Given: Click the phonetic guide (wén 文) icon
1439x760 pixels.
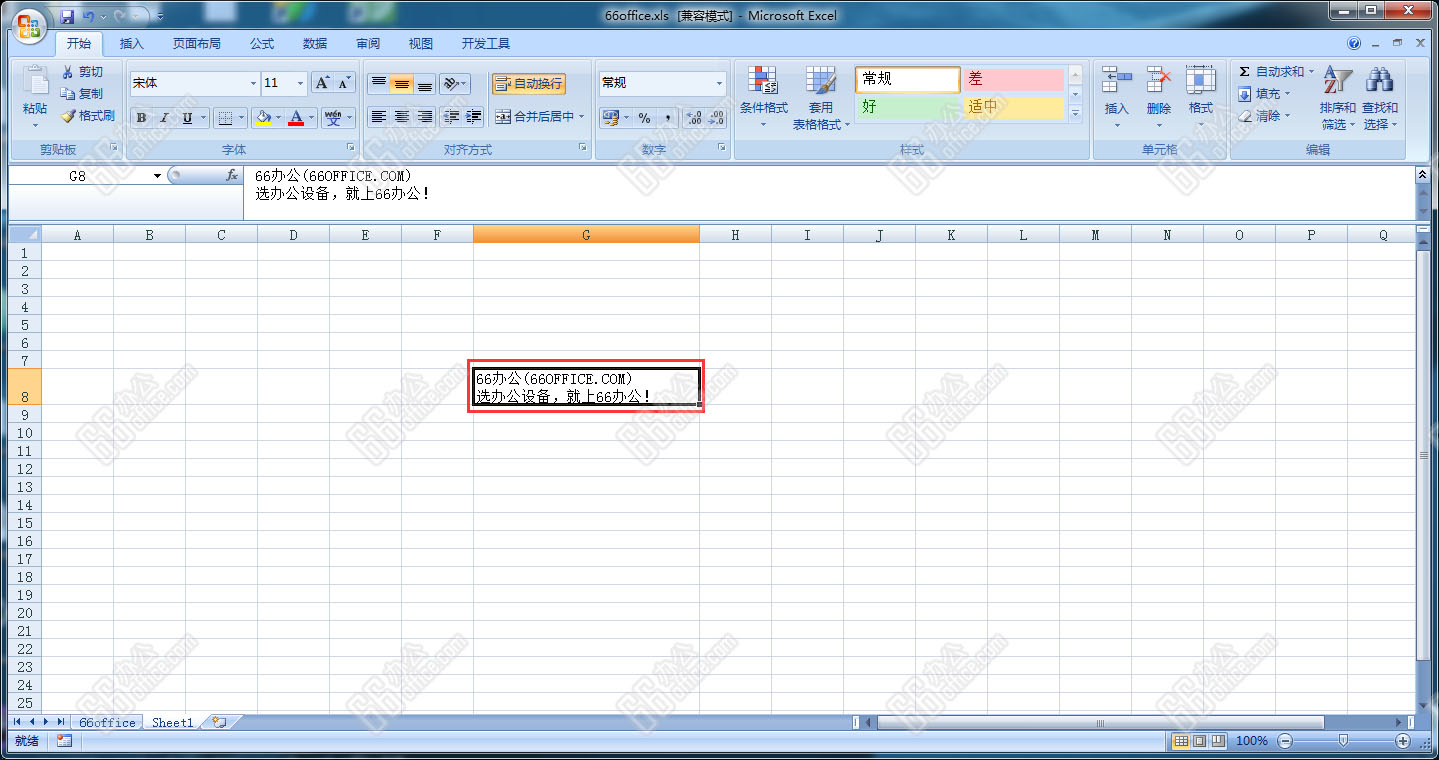Looking at the screenshot, I should point(333,118).
